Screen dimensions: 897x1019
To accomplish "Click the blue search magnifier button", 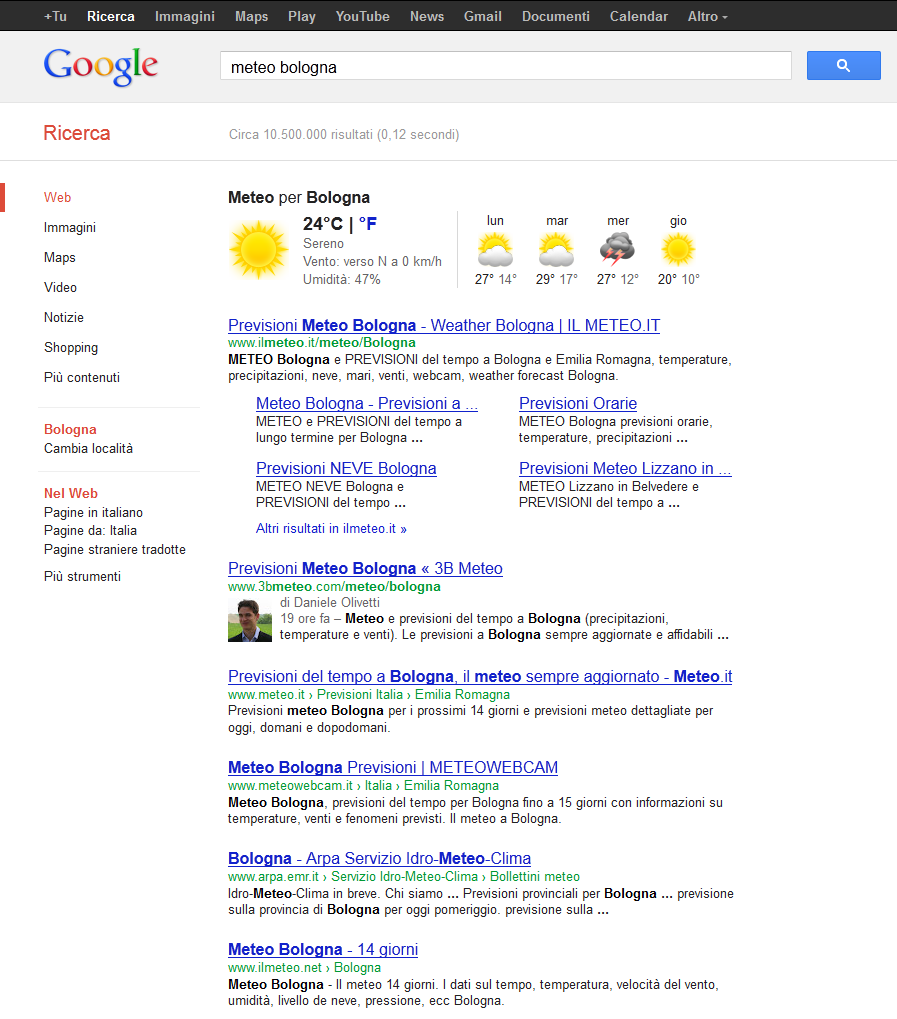I will 843,66.
